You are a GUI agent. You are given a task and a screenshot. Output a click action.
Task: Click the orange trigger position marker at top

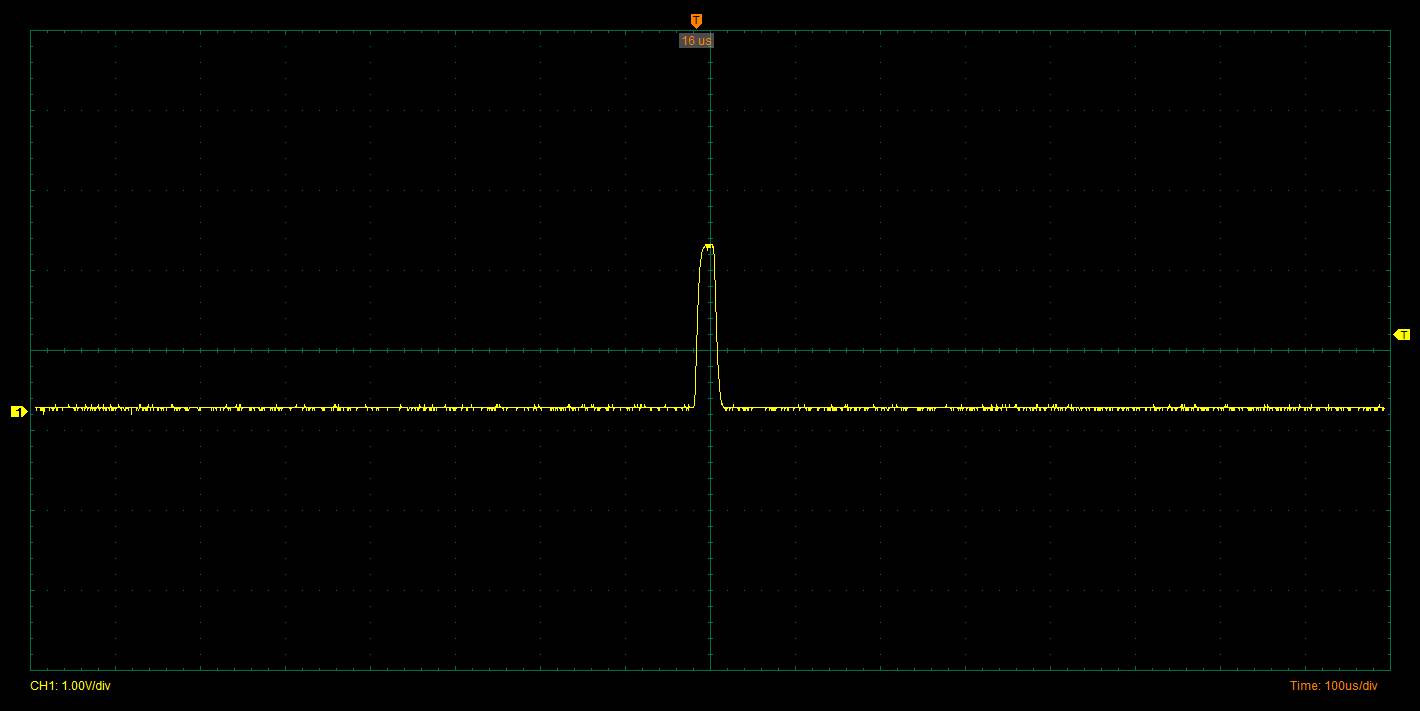696,20
